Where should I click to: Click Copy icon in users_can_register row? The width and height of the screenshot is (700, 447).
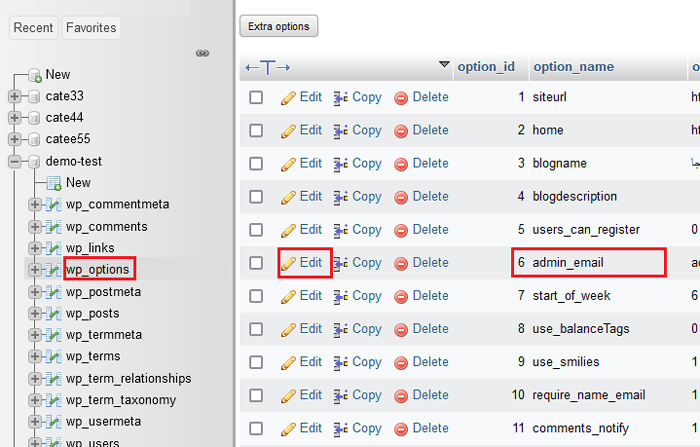(x=341, y=230)
